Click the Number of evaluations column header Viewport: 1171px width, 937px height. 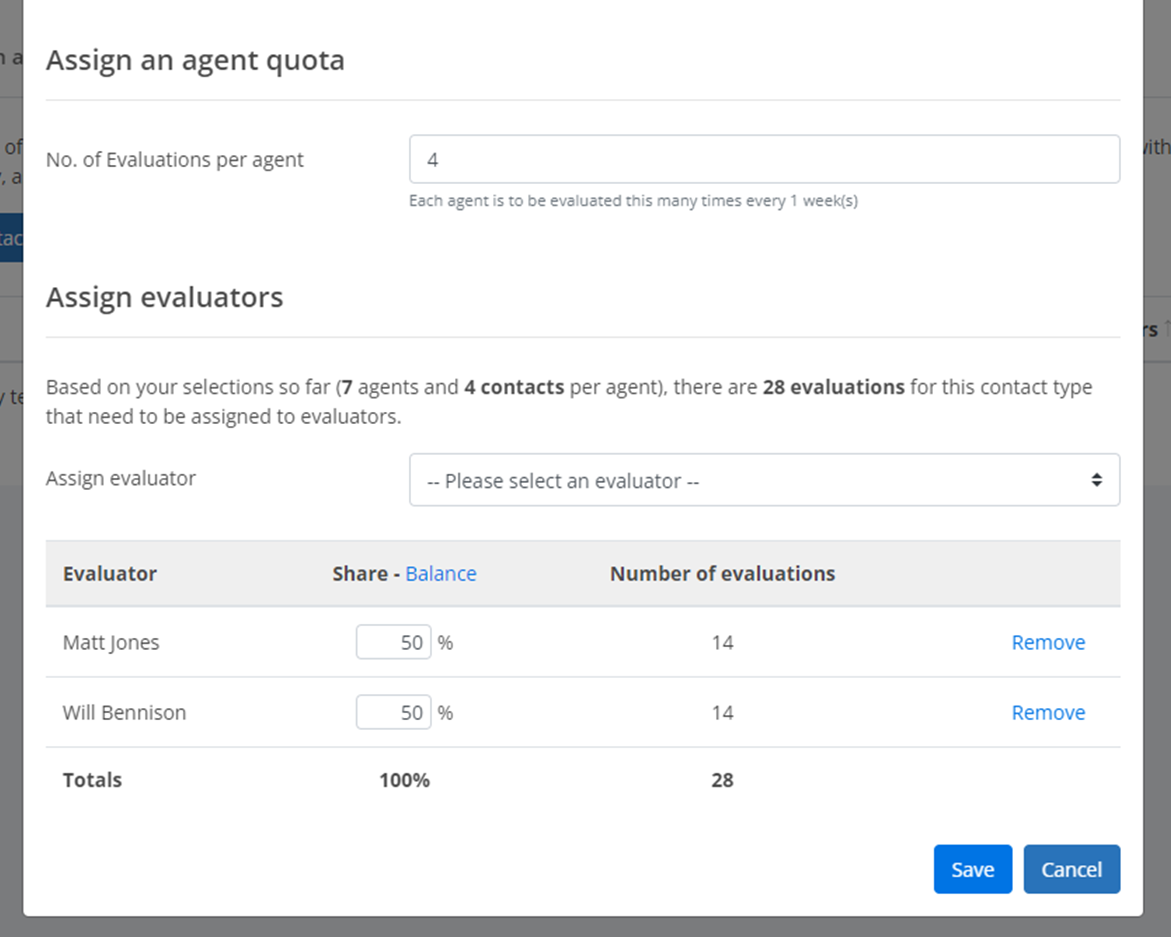tap(722, 573)
